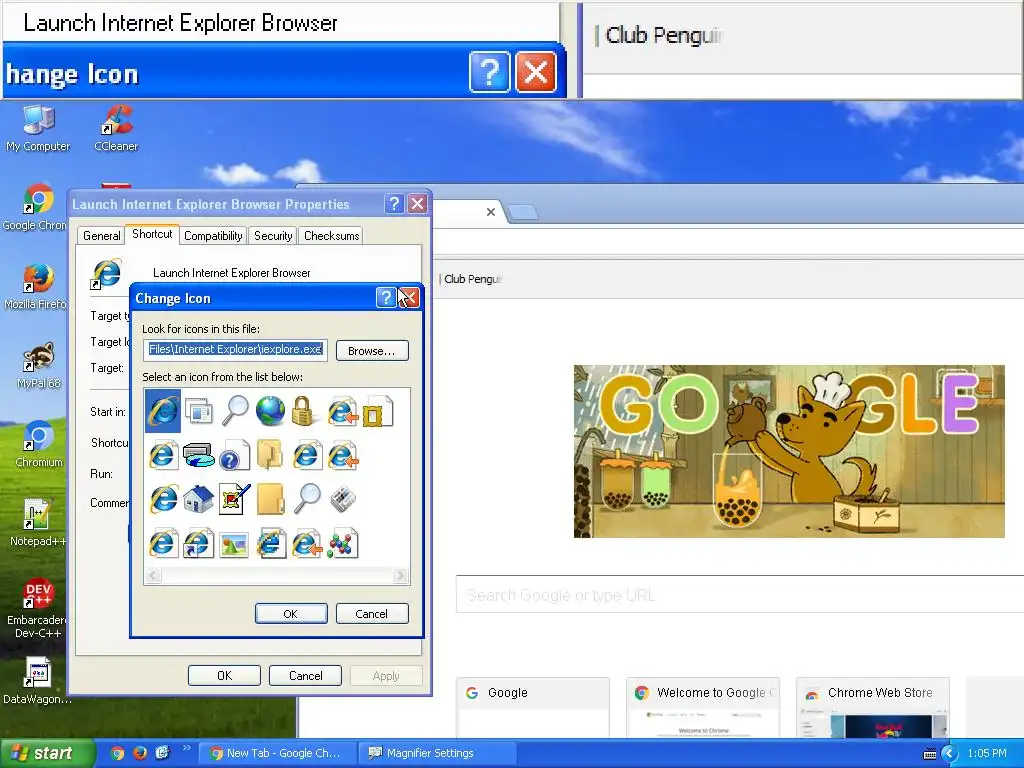The image size is (1024, 768).
Task: Select the blue-roof house icon
Action: (x=199, y=500)
